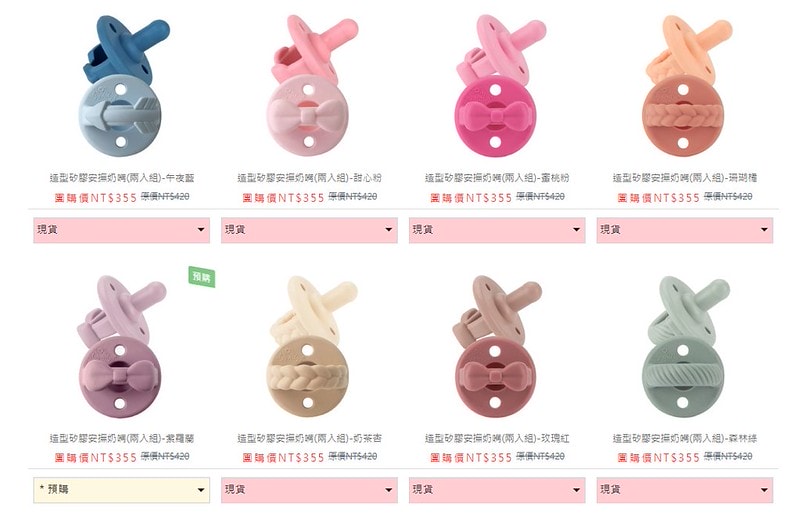This screenshot has width=800, height=527.
Task: Expand the 現貨 dropdown under 奶茶杏 pacifier
Action: tap(309, 490)
